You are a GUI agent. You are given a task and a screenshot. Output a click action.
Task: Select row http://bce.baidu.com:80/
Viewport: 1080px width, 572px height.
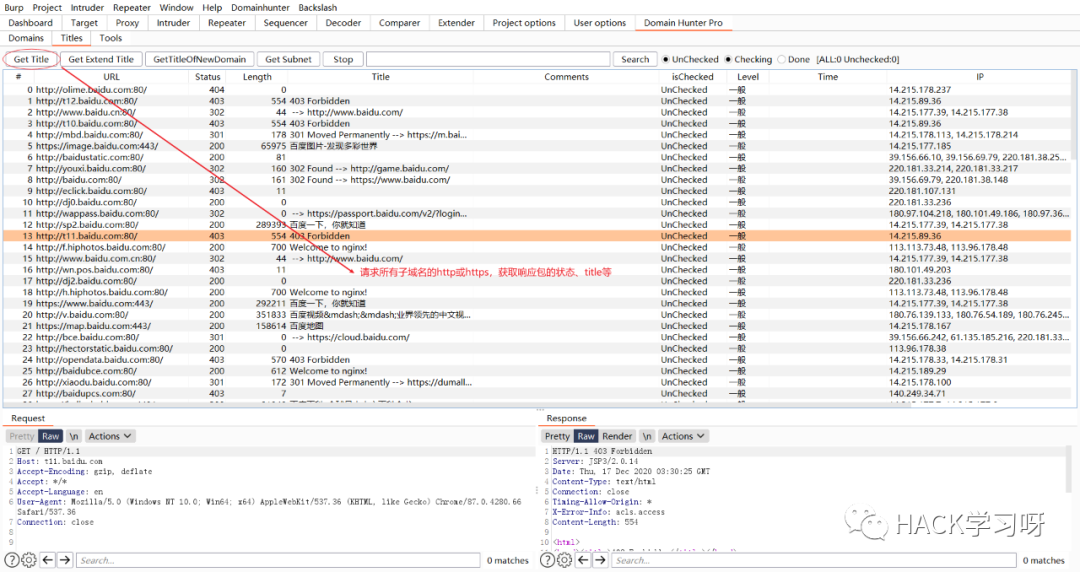pyautogui.click(x=537, y=337)
